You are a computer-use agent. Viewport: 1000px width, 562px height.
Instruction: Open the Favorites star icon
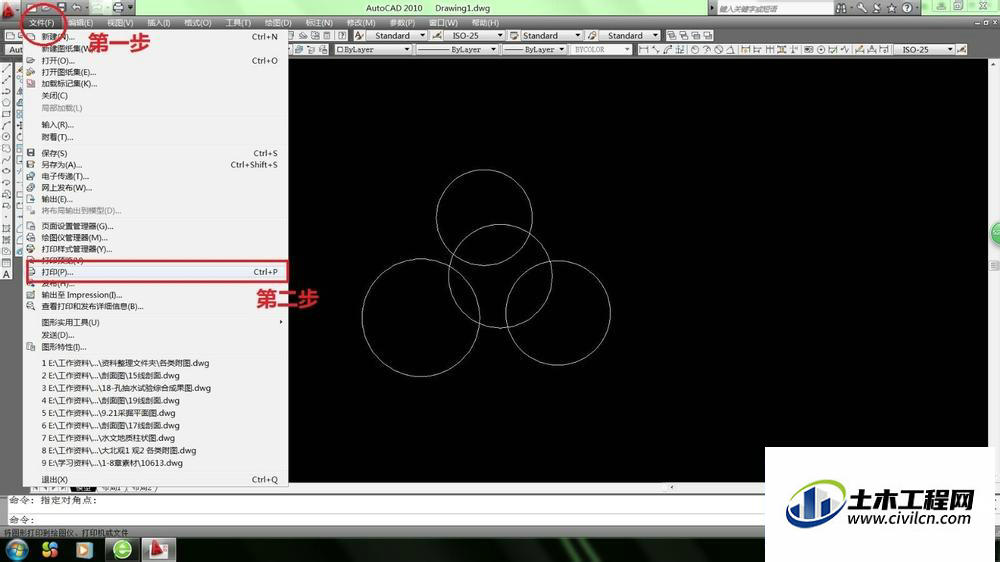click(x=892, y=8)
